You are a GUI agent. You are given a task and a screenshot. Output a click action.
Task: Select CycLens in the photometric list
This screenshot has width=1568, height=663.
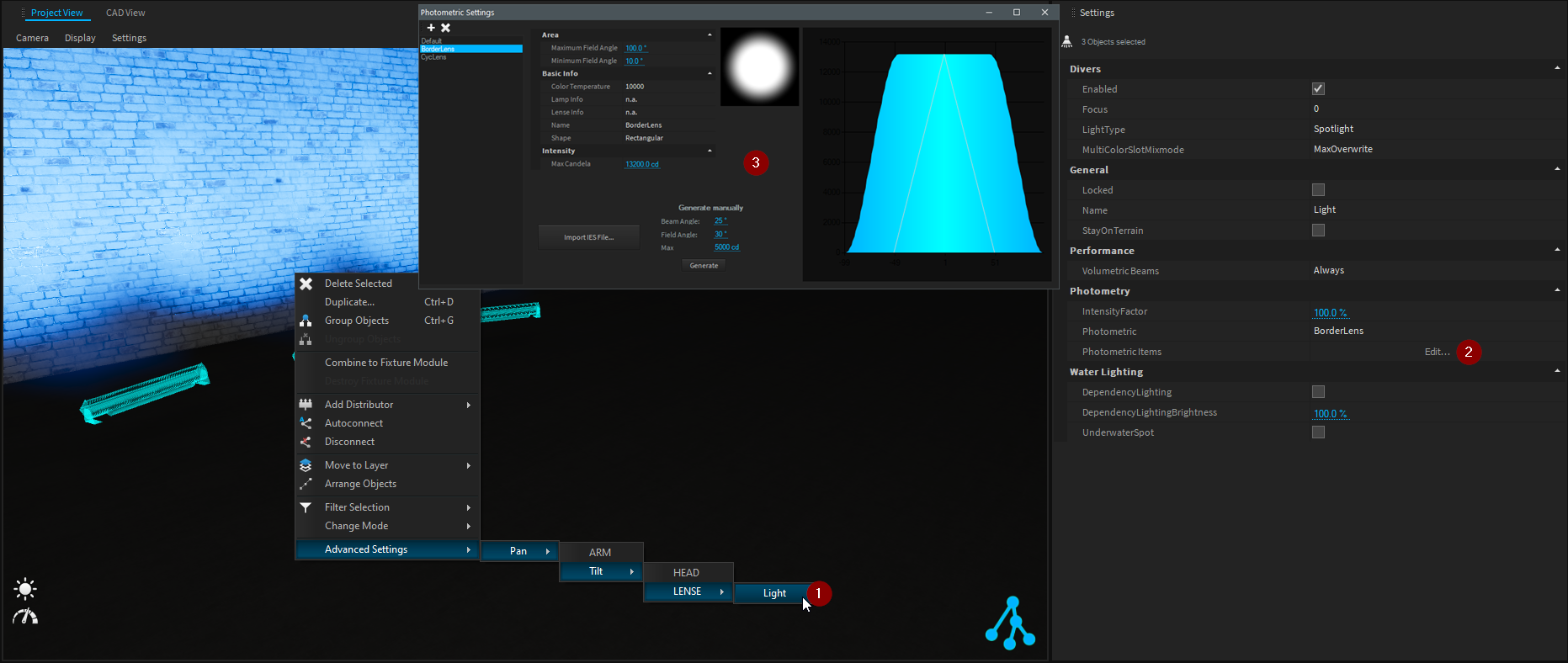434,57
